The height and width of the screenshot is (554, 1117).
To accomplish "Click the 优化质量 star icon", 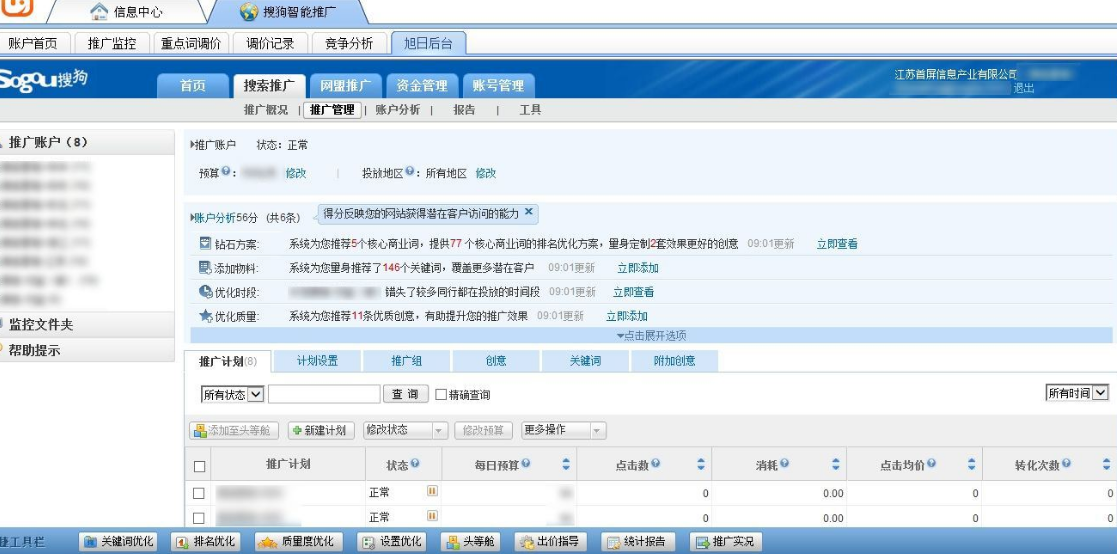I will coord(206,315).
